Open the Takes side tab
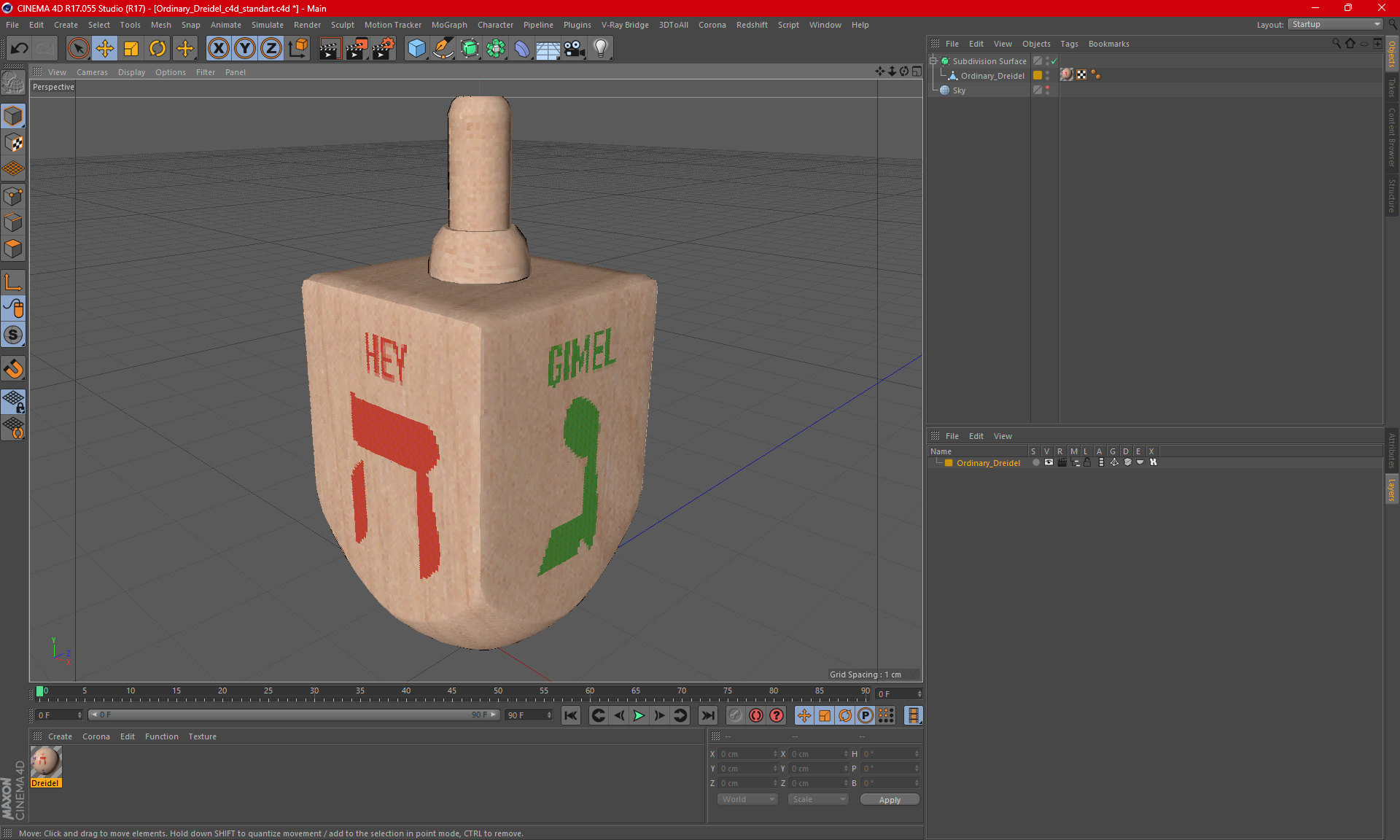 (1391, 88)
